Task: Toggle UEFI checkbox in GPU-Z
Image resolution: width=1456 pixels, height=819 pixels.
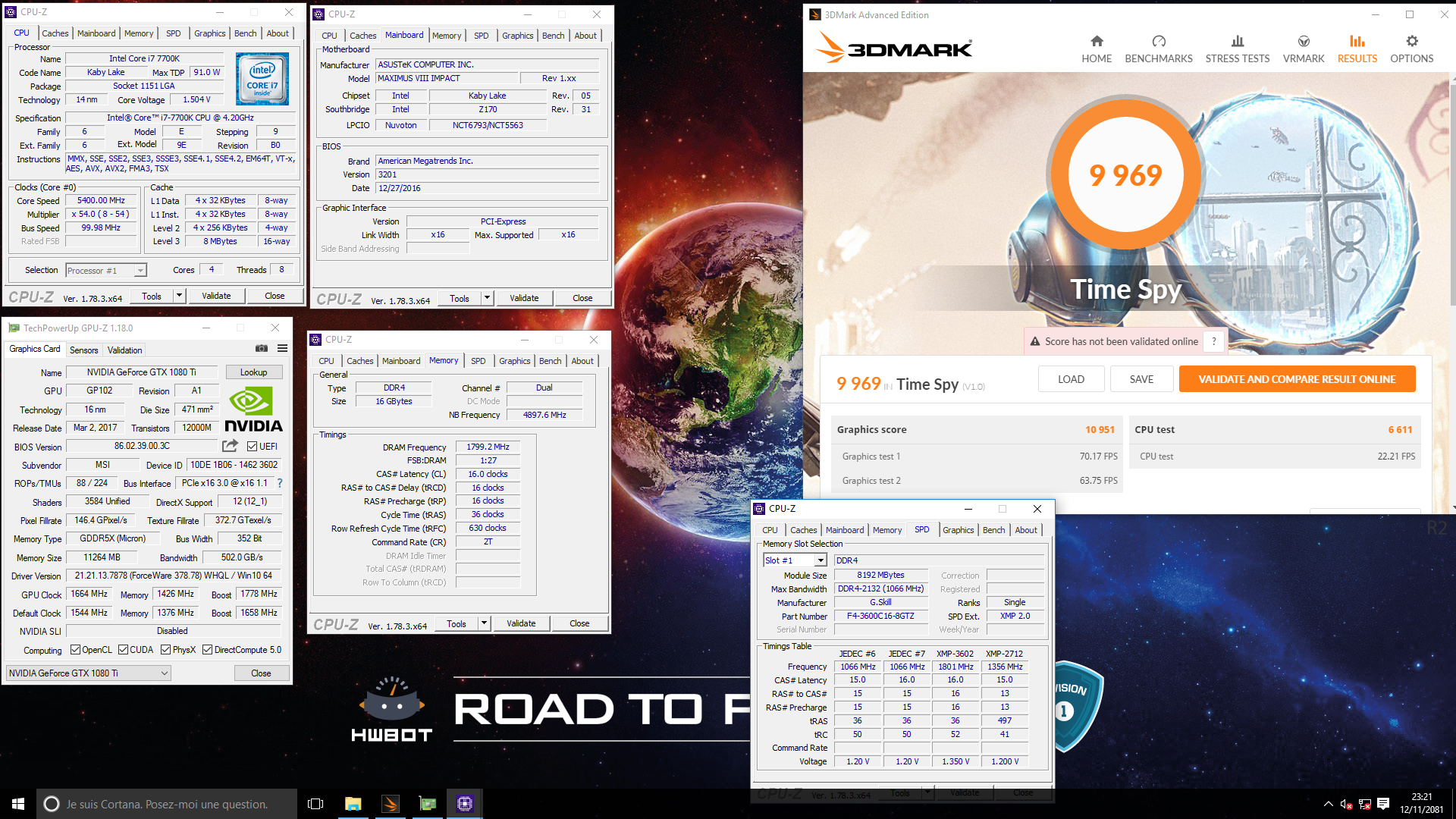Action: [x=252, y=447]
